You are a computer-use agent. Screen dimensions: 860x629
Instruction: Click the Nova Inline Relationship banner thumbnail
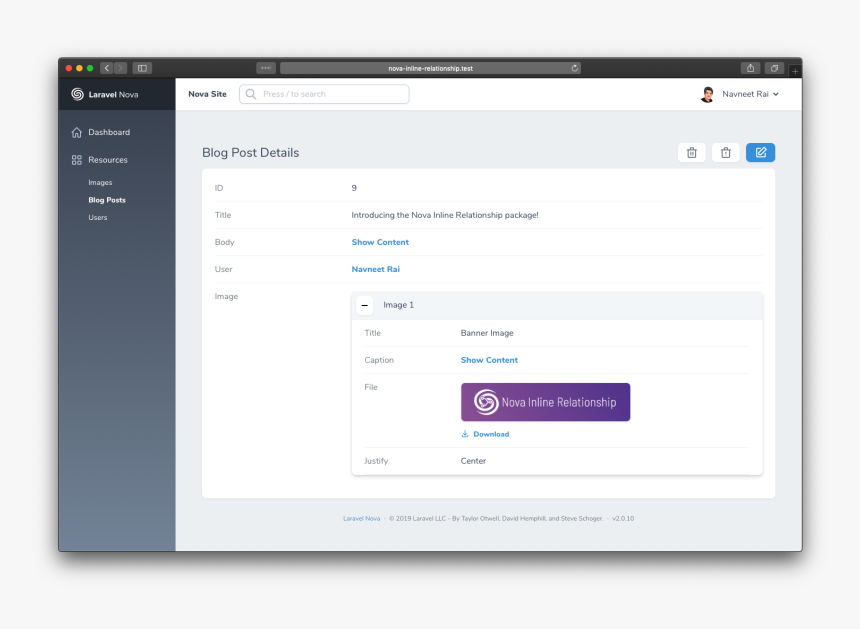pyautogui.click(x=546, y=402)
